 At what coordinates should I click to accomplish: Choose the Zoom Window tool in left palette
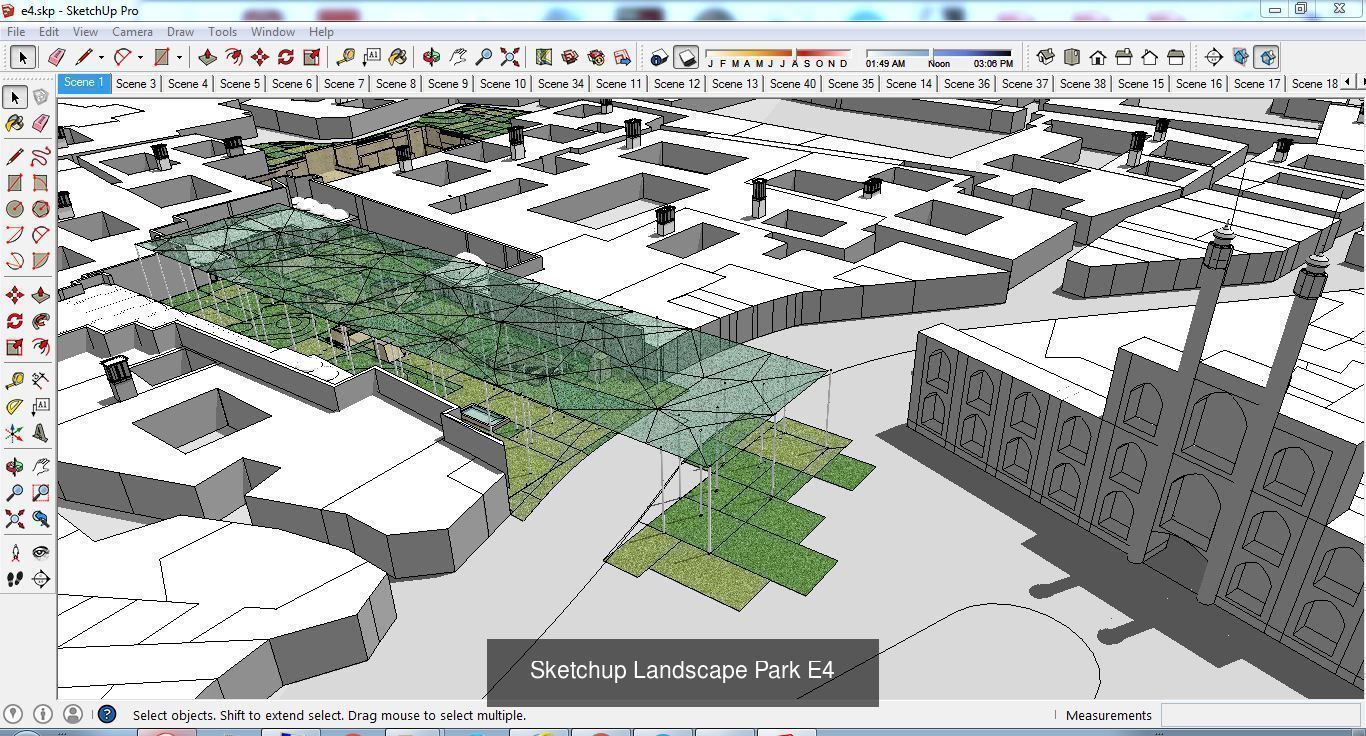pyautogui.click(x=40, y=492)
